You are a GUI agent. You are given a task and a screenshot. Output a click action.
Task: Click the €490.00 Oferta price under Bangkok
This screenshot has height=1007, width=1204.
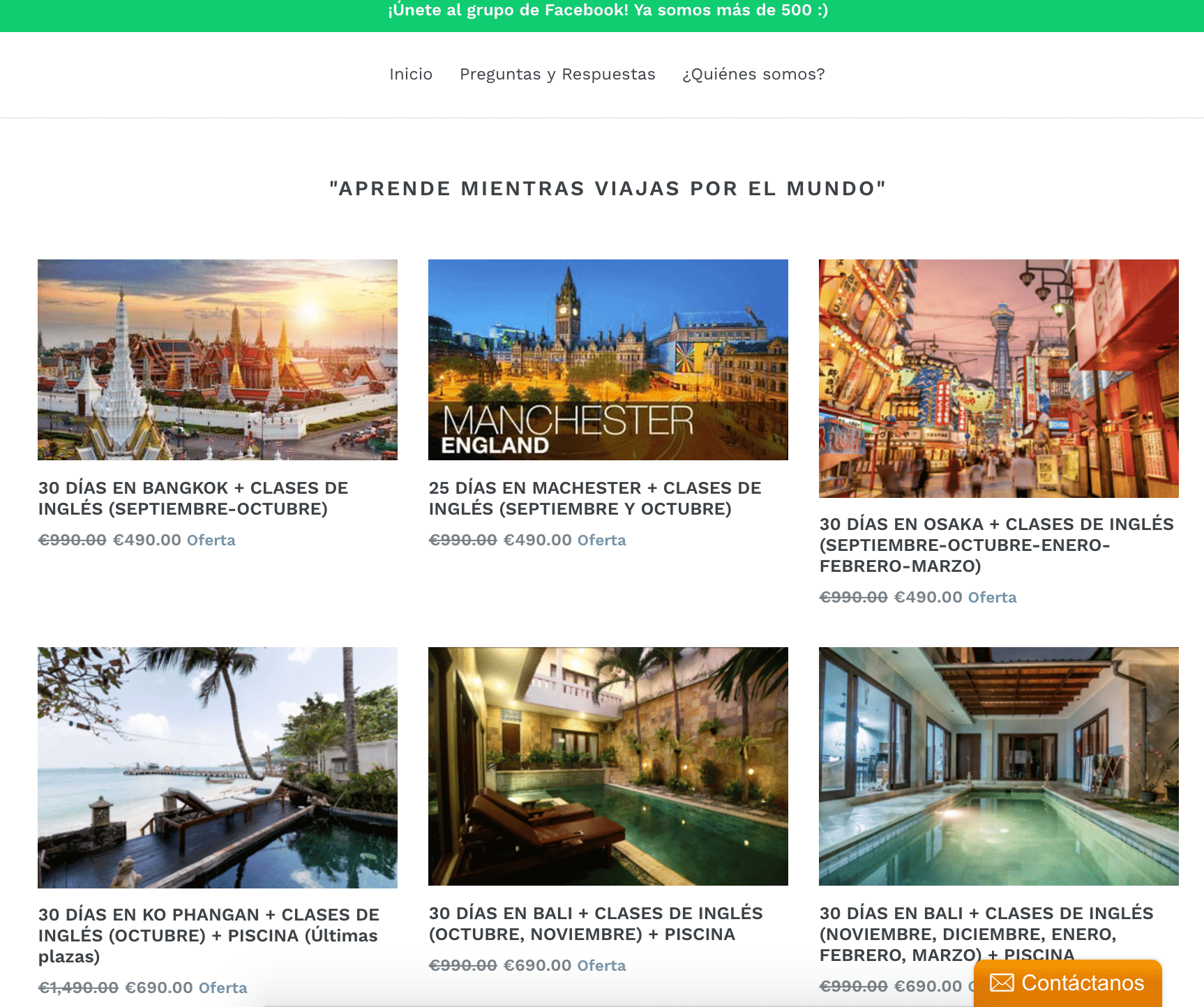pos(174,540)
